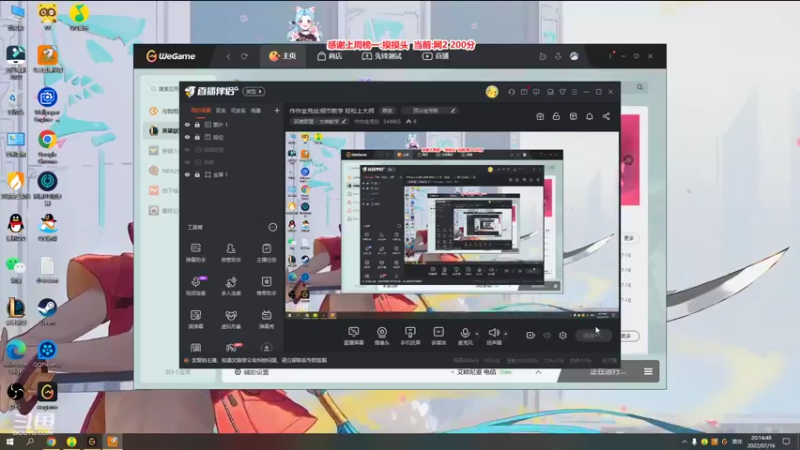Select the first highlighted scene tab
Image resolution: width=800 pixels, height=450 pixels.
[x=201, y=110]
